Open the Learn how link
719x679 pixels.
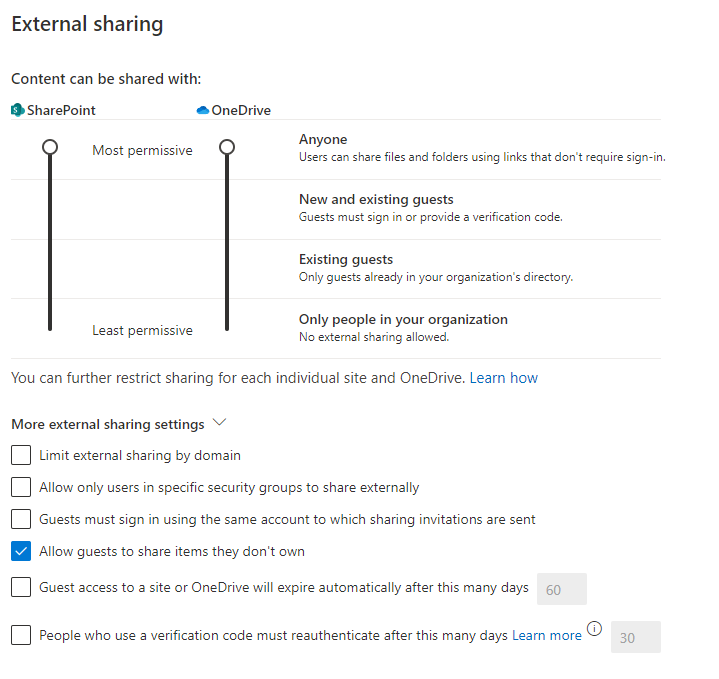coord(503,378)
